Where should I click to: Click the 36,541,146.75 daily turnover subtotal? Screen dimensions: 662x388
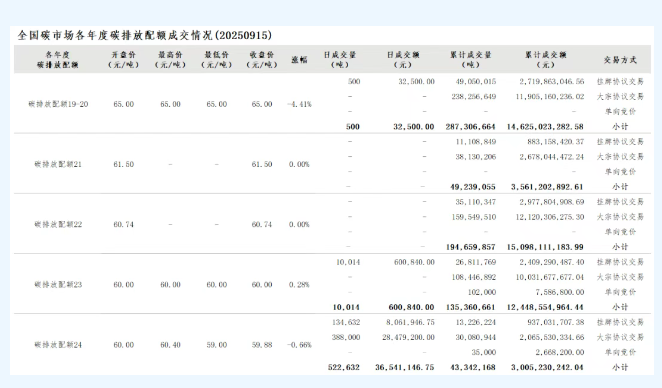pos(404,367)
